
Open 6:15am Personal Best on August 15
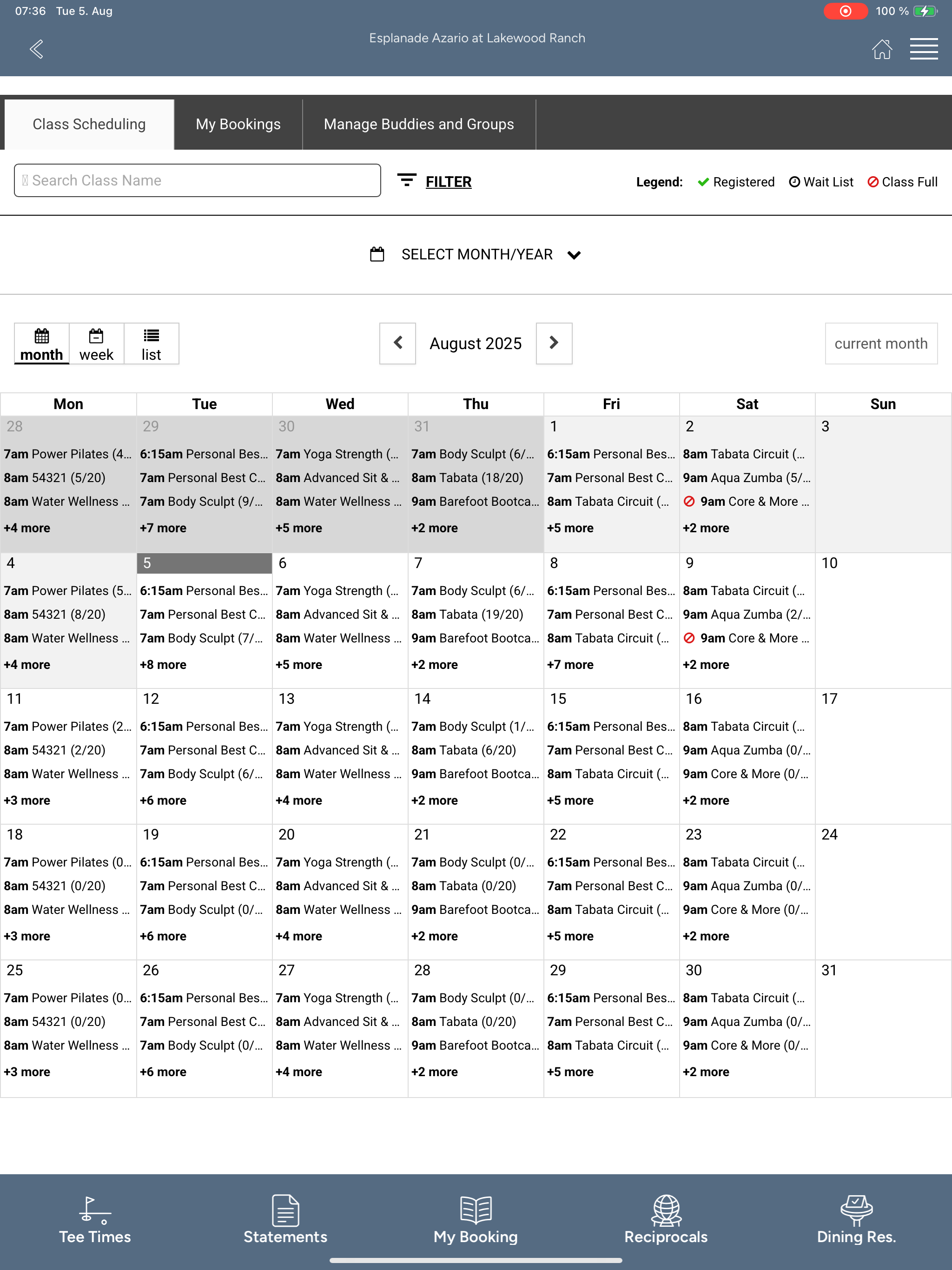click(x=611, y=726)
